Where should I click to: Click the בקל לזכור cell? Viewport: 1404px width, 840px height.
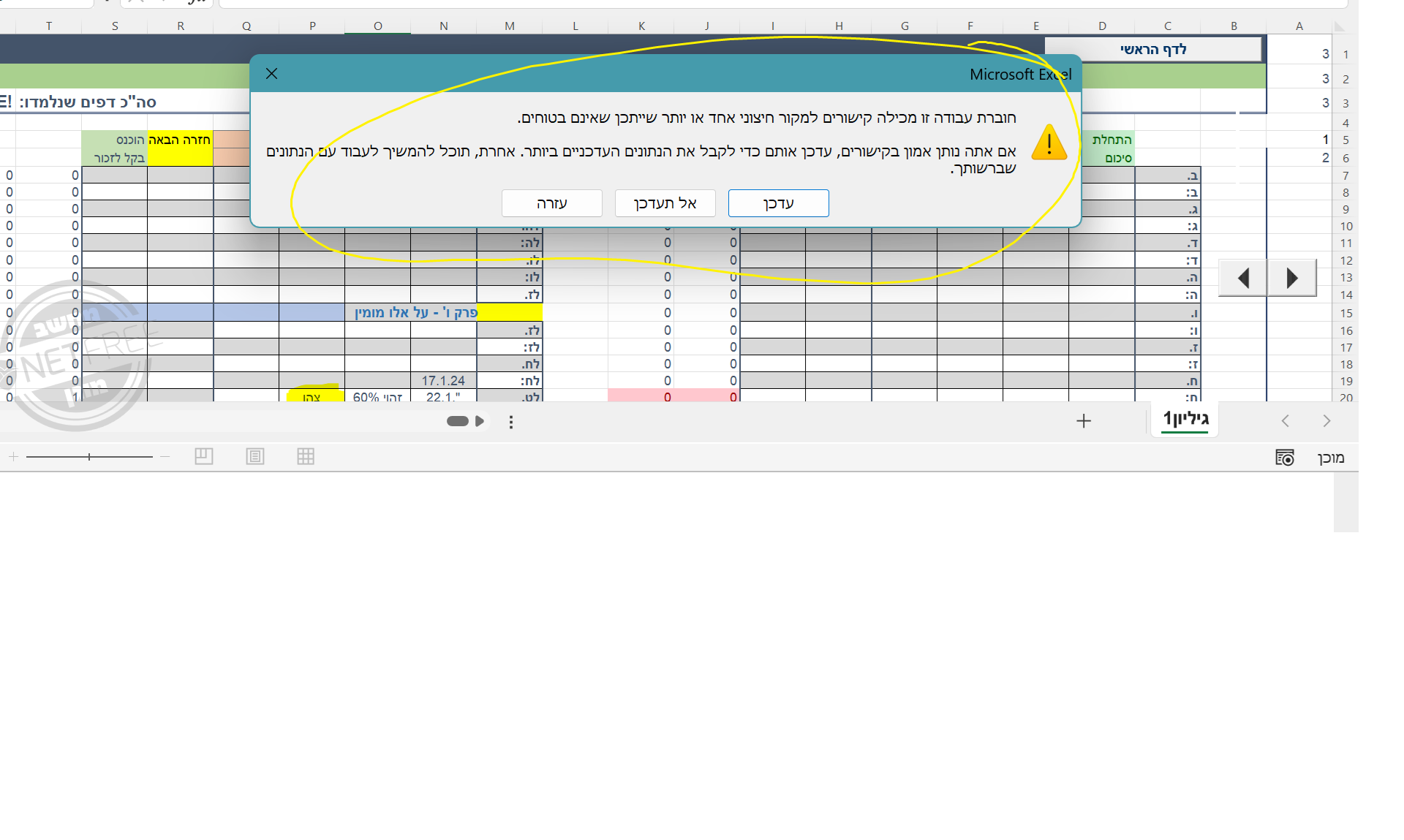115,158
